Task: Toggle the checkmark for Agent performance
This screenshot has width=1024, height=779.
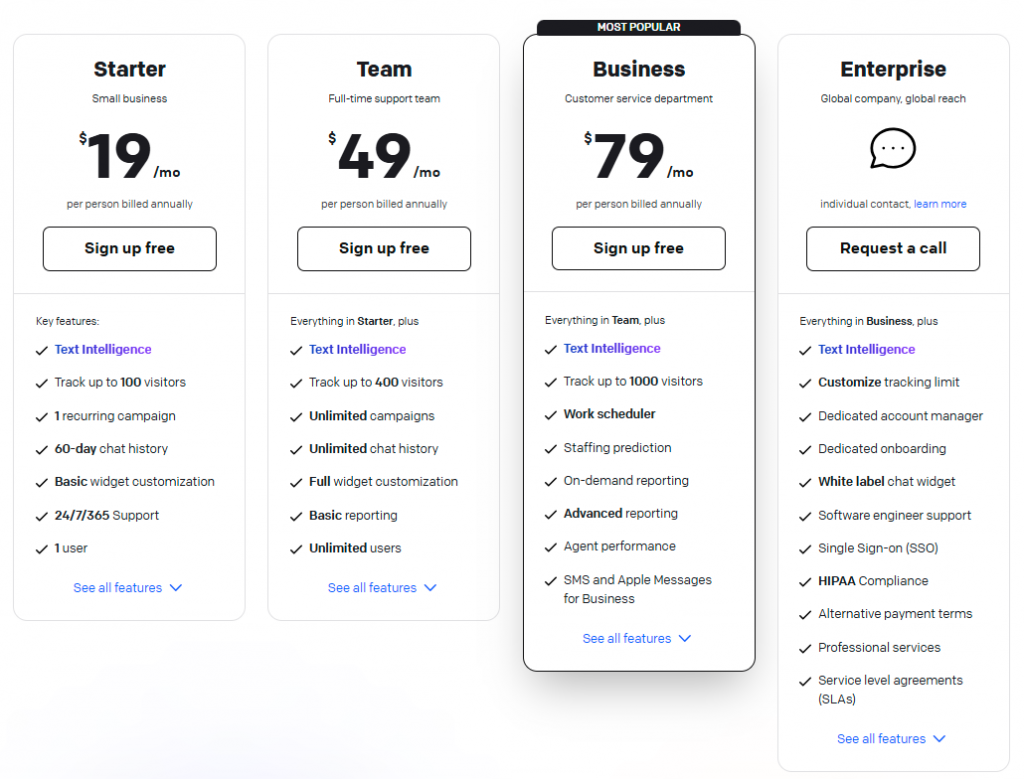Action: pos(550,547)
